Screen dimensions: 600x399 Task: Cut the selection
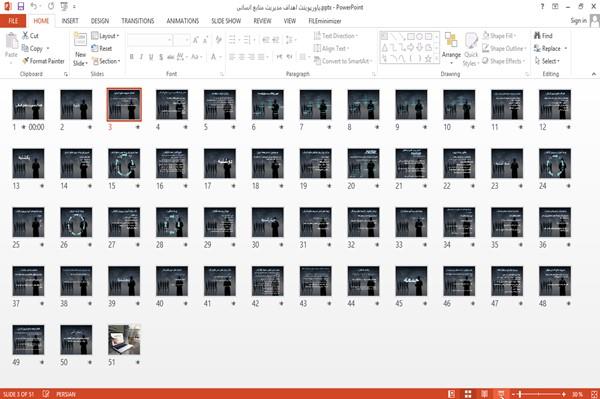pos(30,36)
